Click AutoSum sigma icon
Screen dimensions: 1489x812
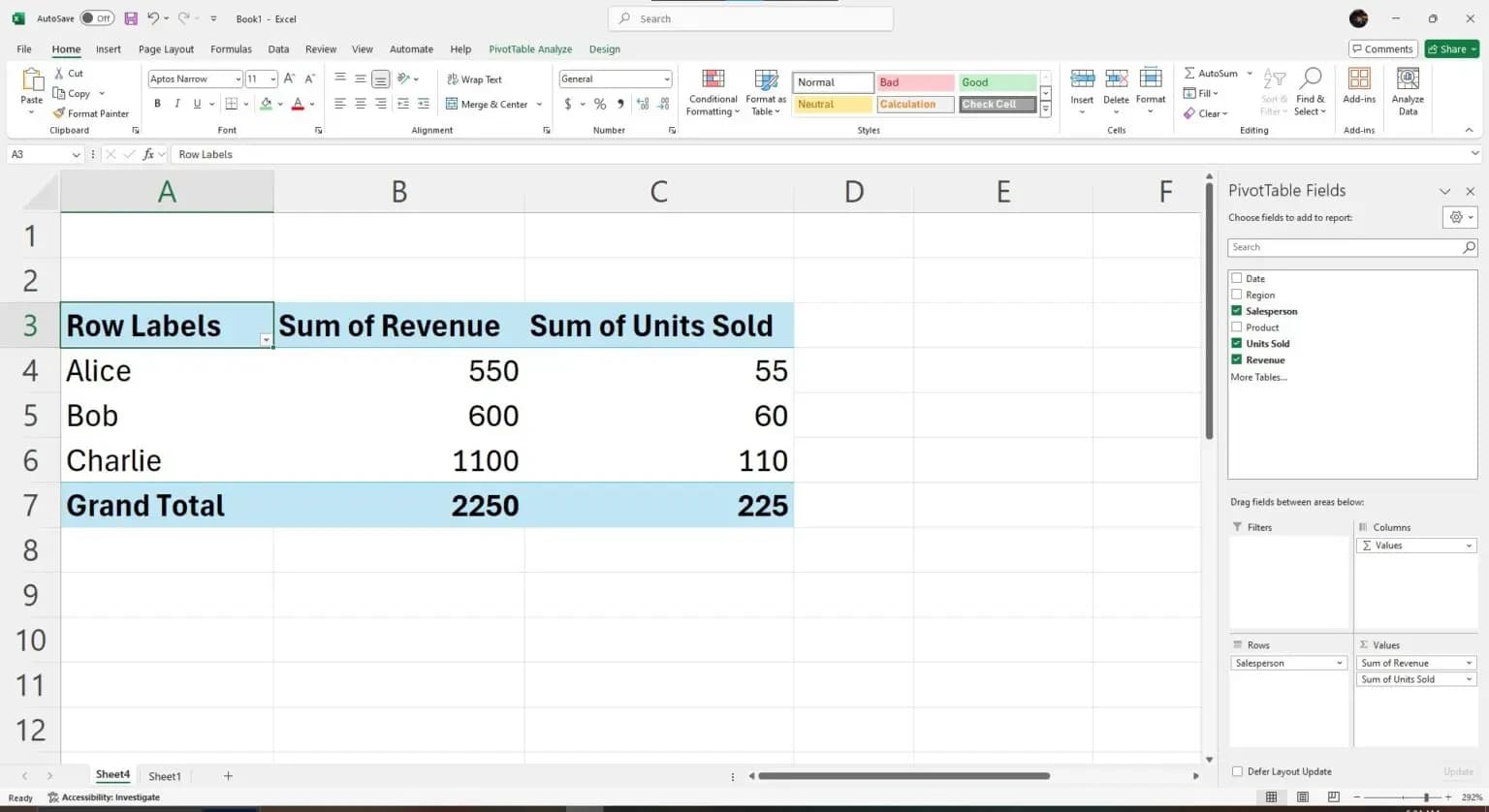1189,74
